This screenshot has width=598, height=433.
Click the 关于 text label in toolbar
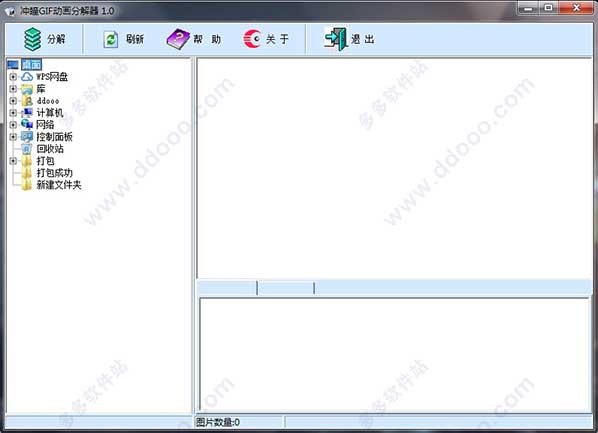[x=277, y=39]
